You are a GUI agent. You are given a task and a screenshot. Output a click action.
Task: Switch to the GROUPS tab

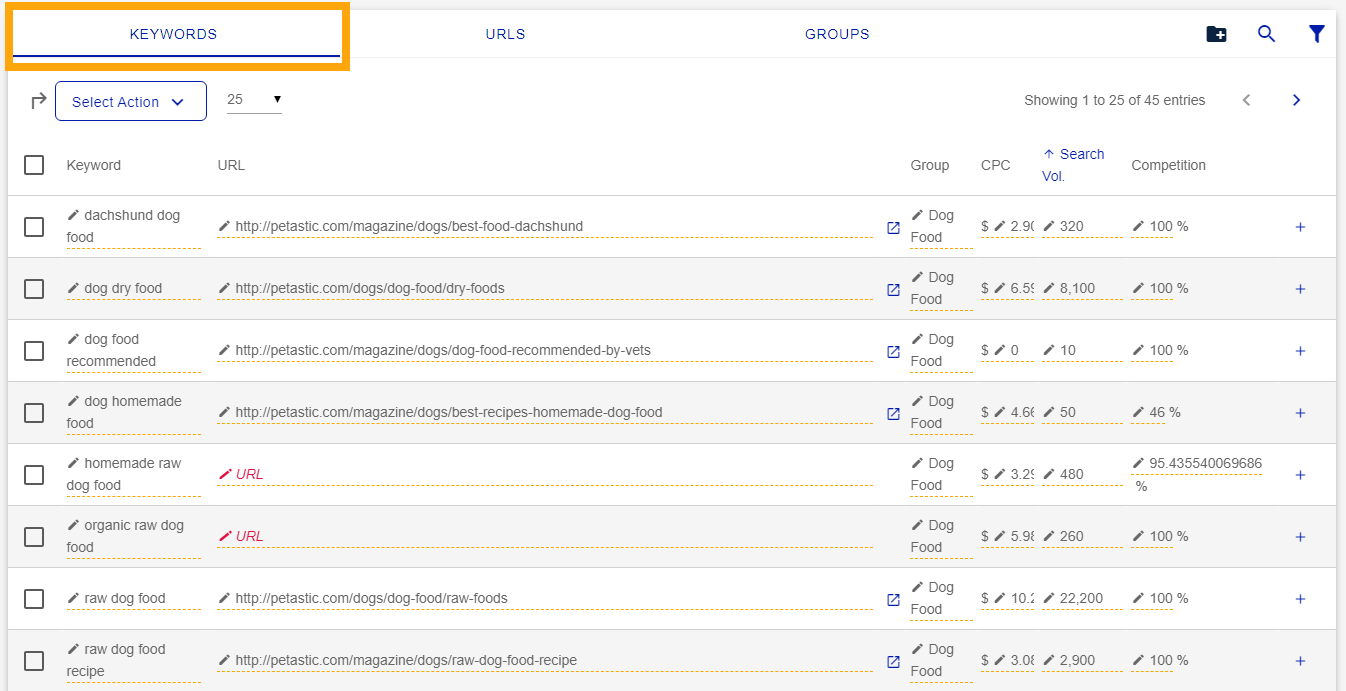click(x=837, y=34)
